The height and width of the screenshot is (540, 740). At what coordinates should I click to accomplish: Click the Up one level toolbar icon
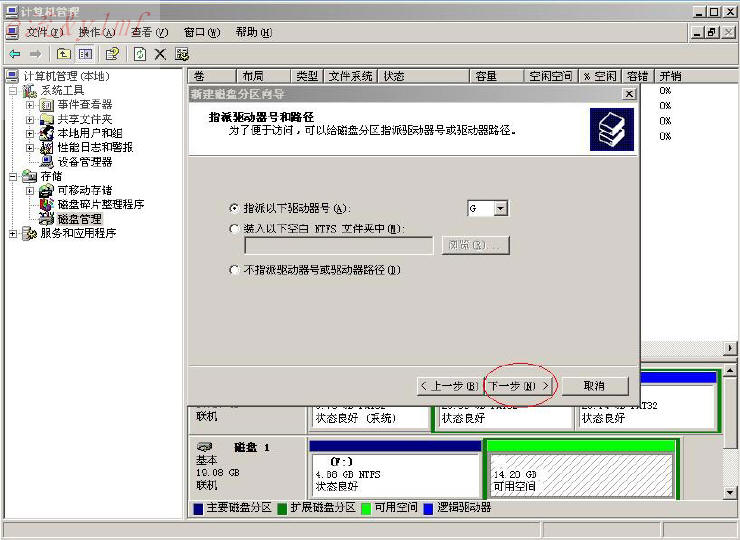[64, 54]
